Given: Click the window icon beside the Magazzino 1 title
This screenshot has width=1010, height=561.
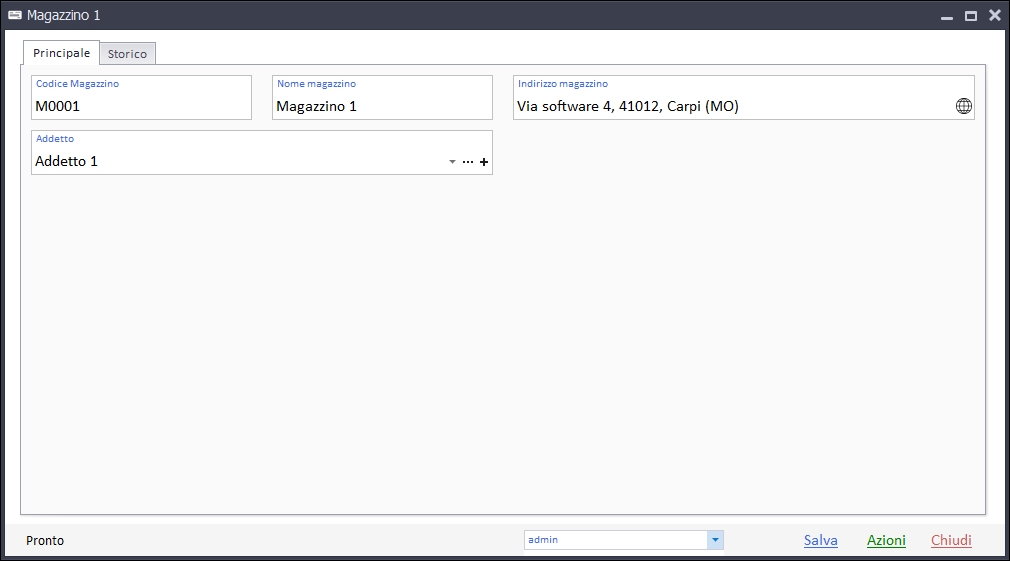Looking at the screenshot, I should [x=15, y=15].
